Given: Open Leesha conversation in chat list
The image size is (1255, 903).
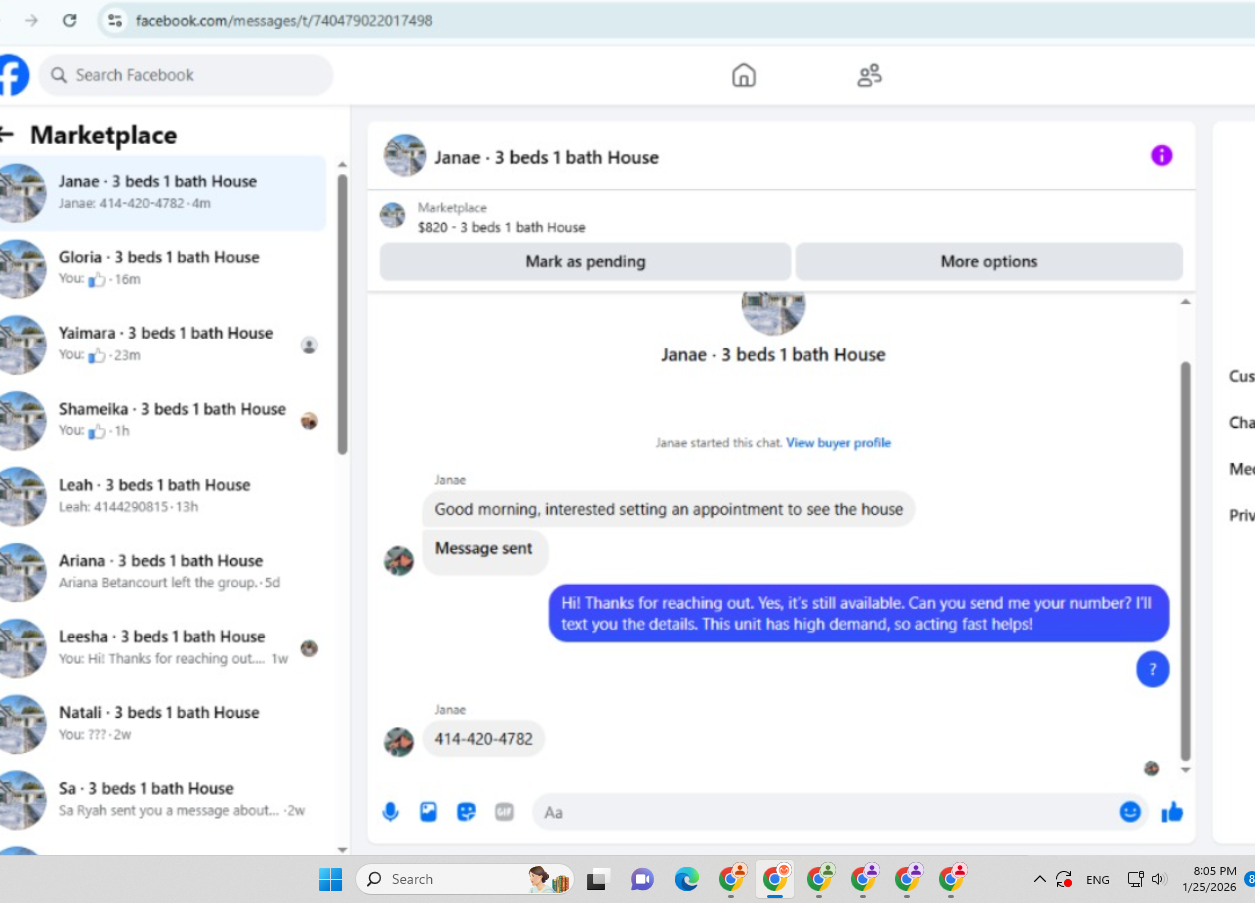Looking at the screenshot, I should pyautogui.click(x=163, y=648).
